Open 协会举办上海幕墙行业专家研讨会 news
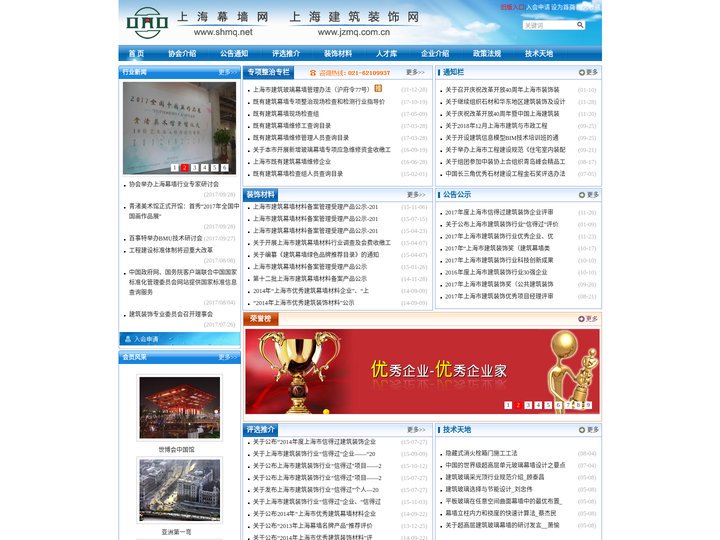This screenshot has height=540, width=720. pos(174,184)
